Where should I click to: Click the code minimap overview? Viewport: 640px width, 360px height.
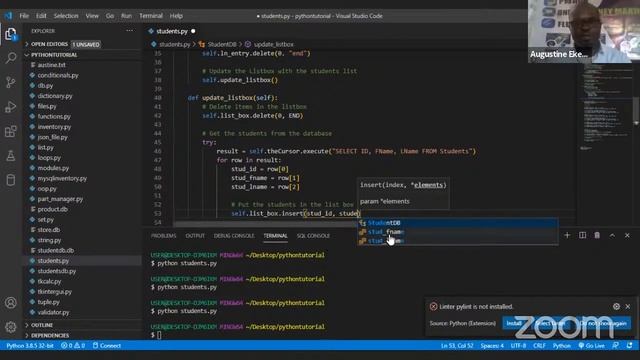point(604,108)
